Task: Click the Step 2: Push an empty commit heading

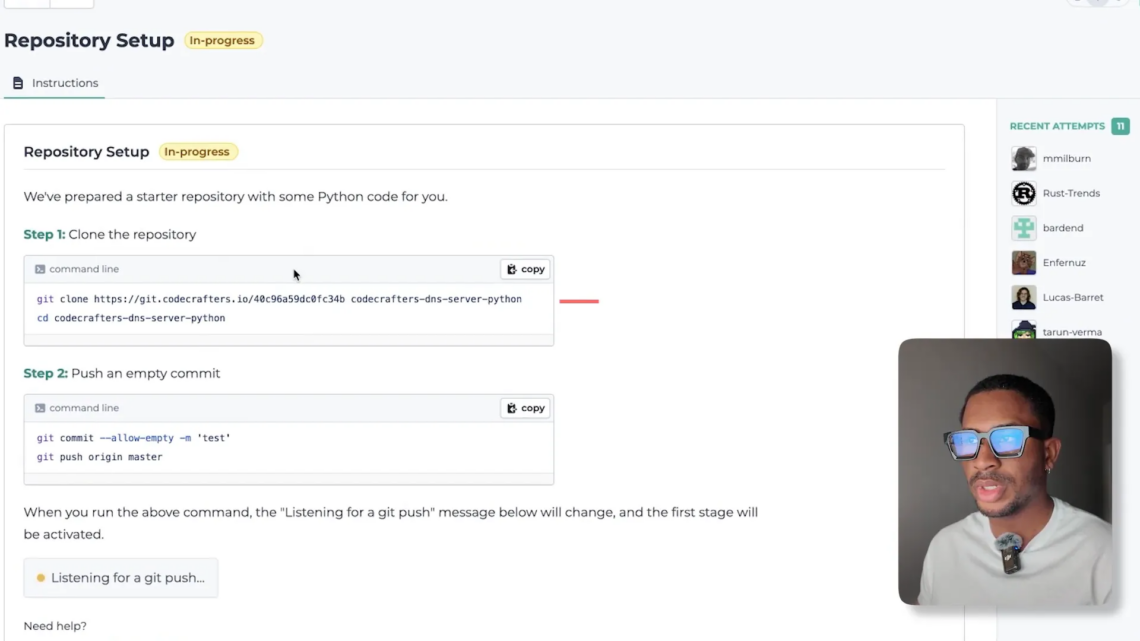Action: pyautogui.click(x=121, y=374)
